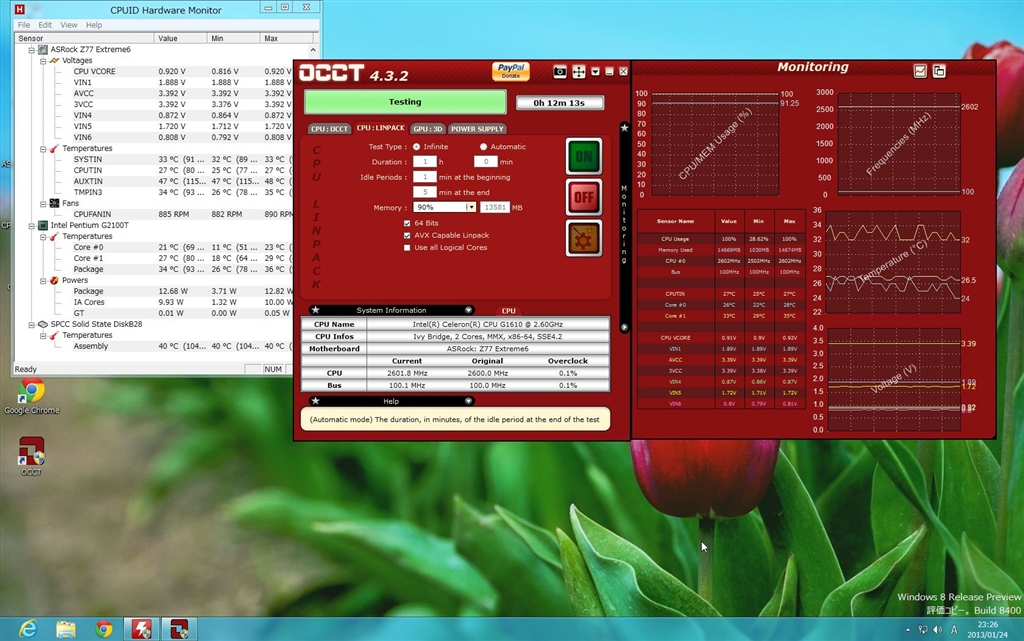Viewport: 1024px width, 641px height.
Task: Click the Help section star icon
Action: point(315,401)
